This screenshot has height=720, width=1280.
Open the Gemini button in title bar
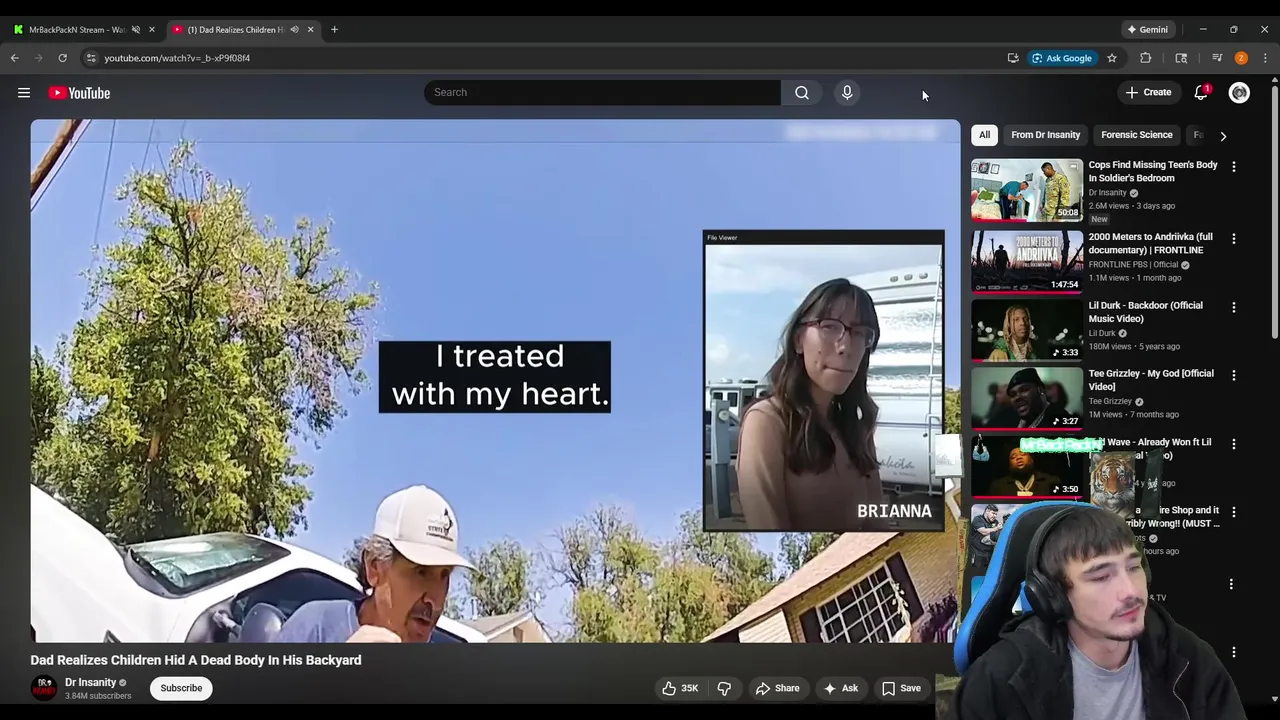tap(1147, 30)
